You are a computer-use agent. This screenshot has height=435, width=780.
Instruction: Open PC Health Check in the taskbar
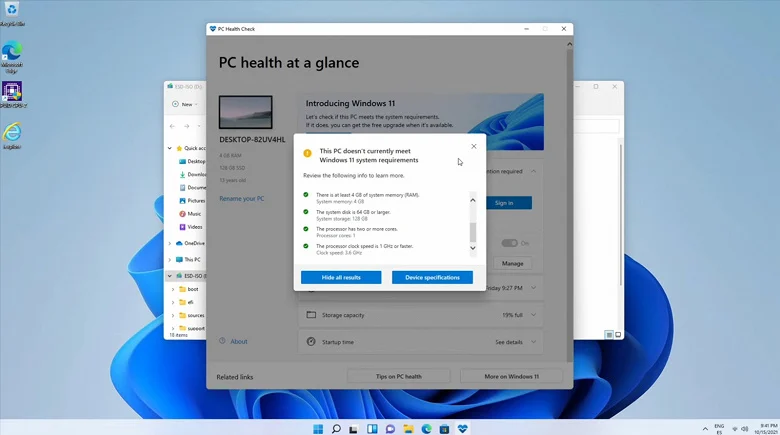tap(463, 429)
